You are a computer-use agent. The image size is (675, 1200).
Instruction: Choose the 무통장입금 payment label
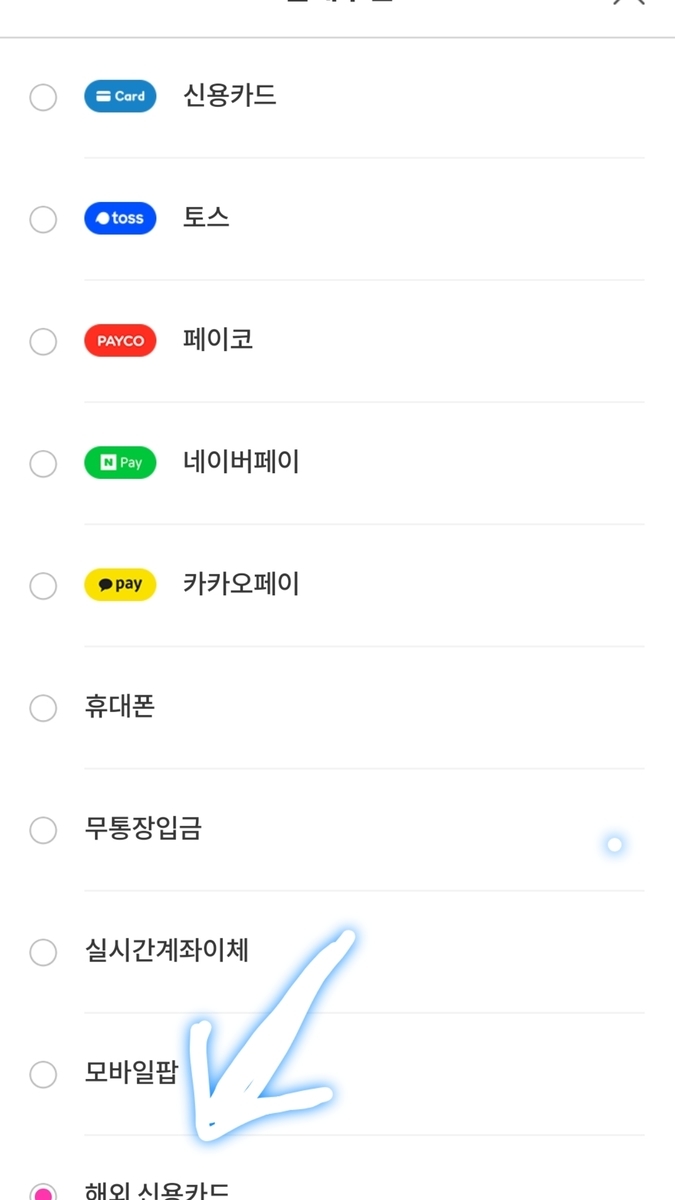click(x=143, y=829)
